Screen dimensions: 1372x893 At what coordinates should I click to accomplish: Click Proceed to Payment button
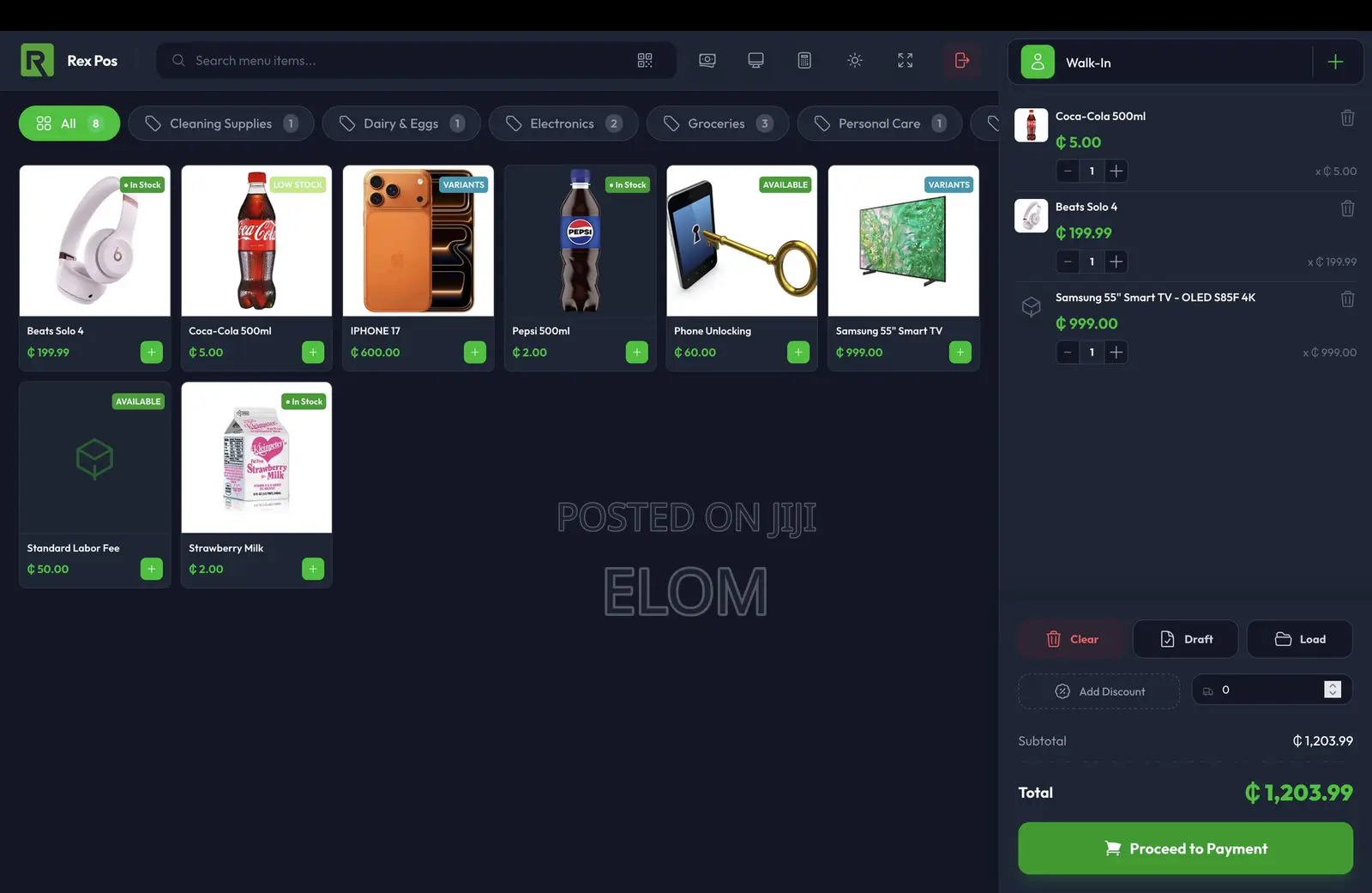[1185, 848]
